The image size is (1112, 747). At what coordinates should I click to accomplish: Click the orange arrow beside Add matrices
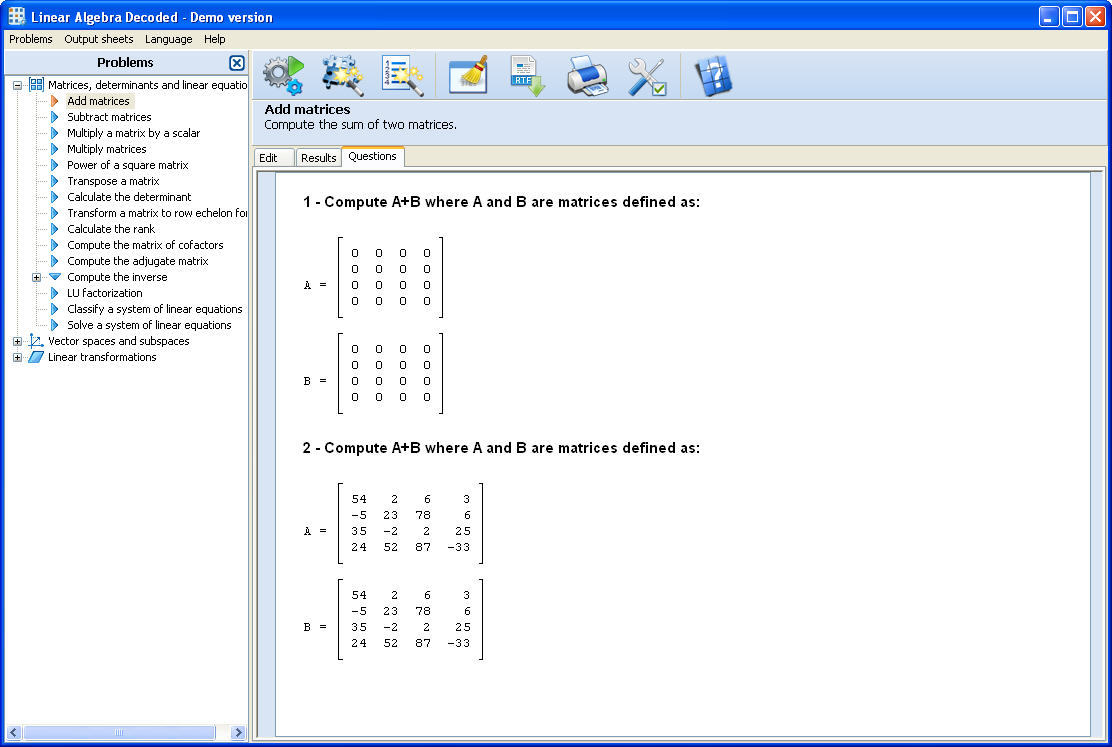pos(55,101)
